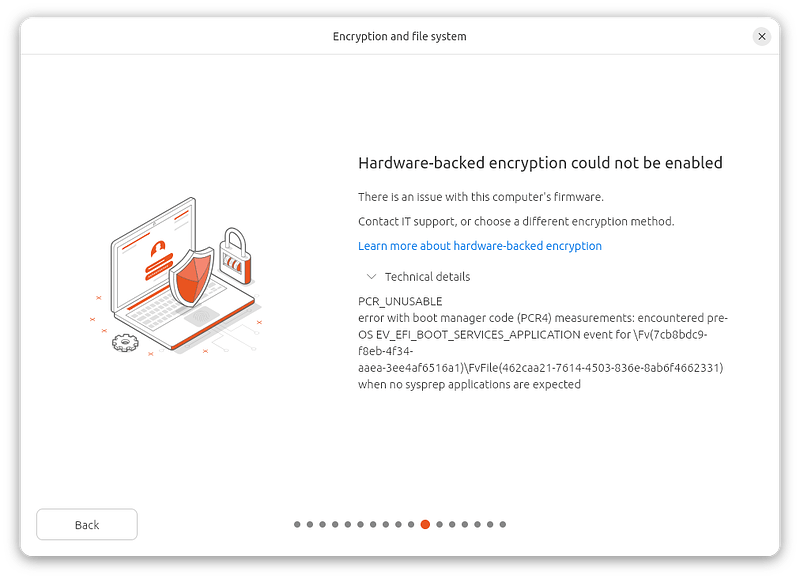800x578 pixels.
Task: Click the gear icon below the laptop
Action: pos(125,342)
